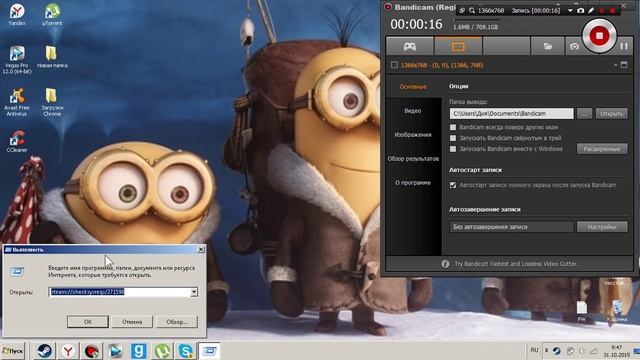Click the Открыть button in Bandicam
Image resolution: width=640 pixels, height=360 pixels.
pos(611,113)
